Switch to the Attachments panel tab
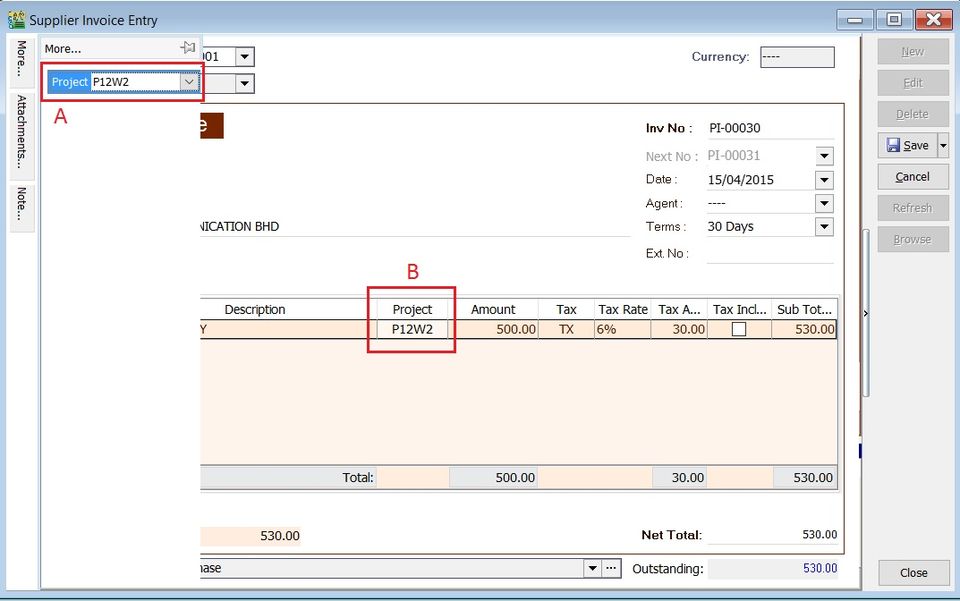 tap(21, 130)
